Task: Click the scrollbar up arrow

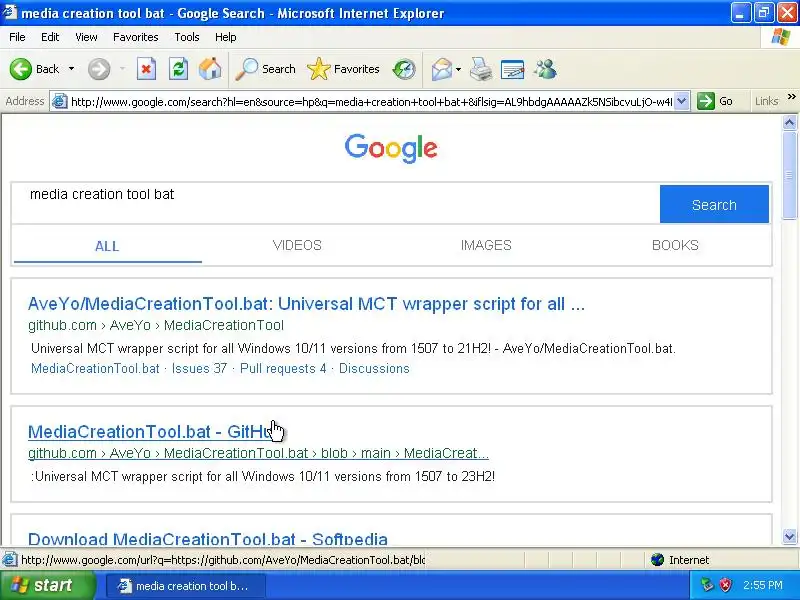Action: (789, 122)
